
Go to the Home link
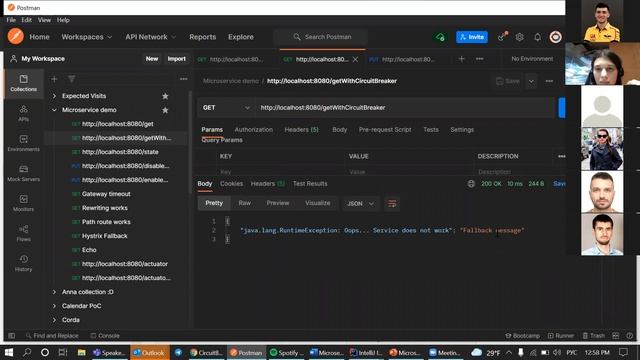pyautogui.click(x=39, y=37)
